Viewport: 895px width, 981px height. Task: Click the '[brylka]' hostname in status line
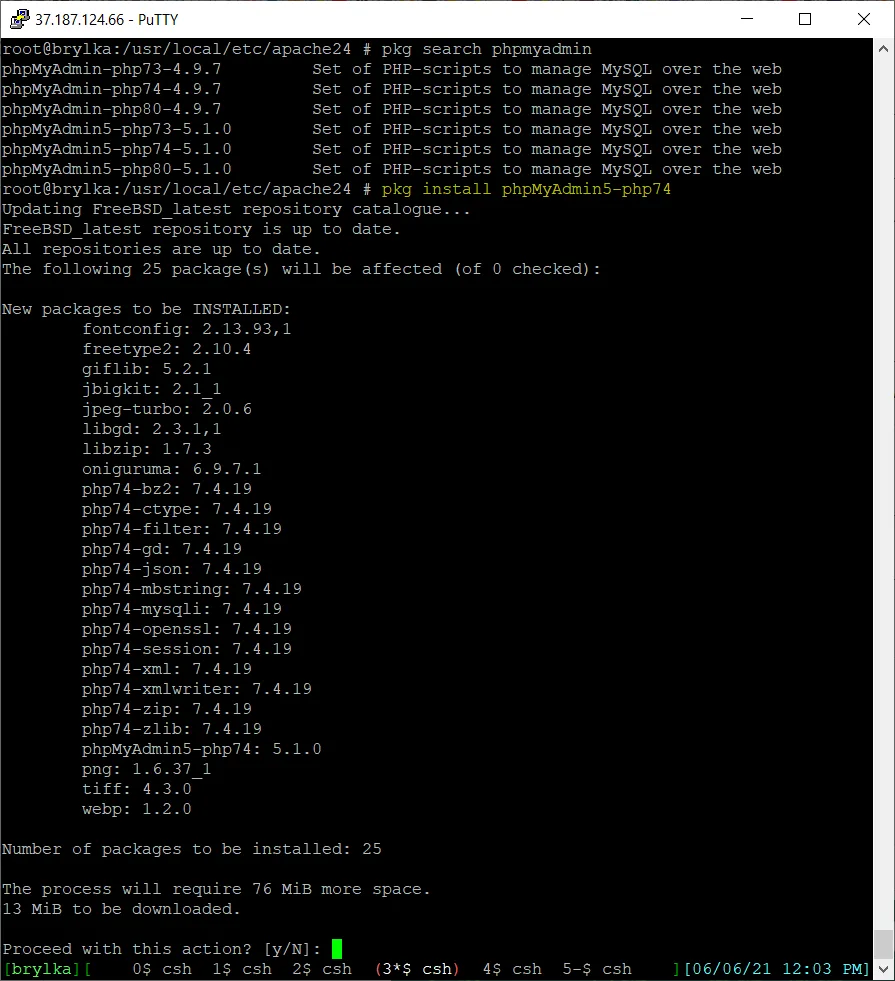[x=42, y=969]
